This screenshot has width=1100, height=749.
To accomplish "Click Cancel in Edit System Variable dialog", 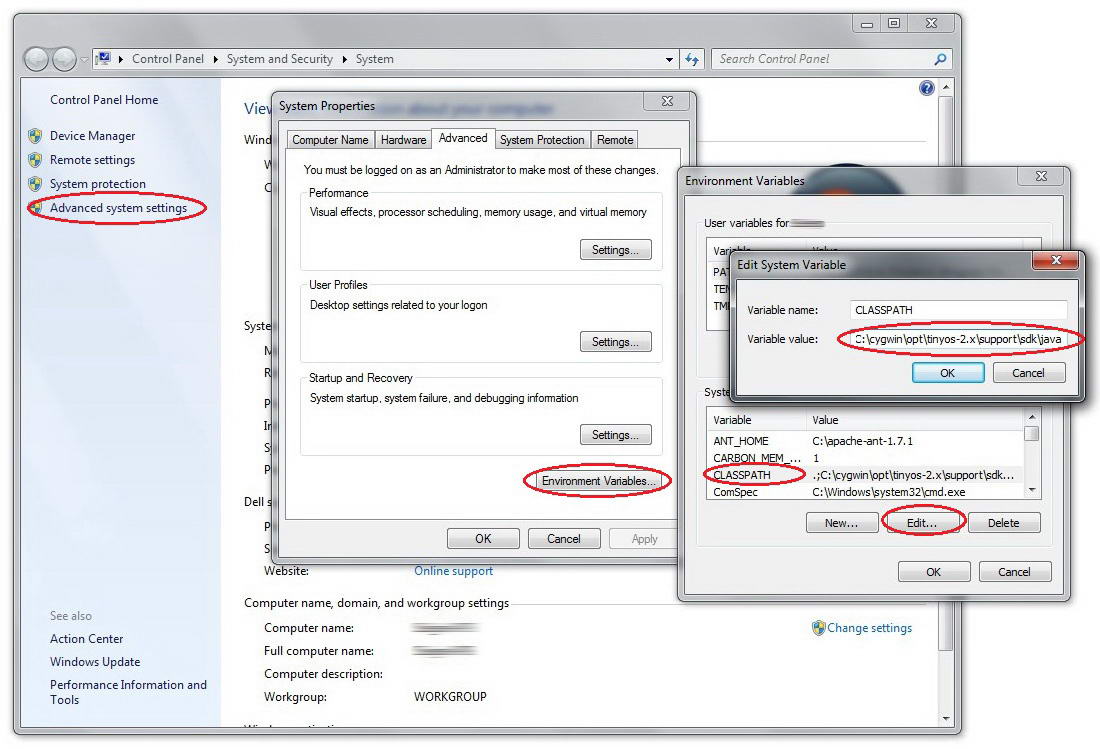I will click(x=1028, y=373).
